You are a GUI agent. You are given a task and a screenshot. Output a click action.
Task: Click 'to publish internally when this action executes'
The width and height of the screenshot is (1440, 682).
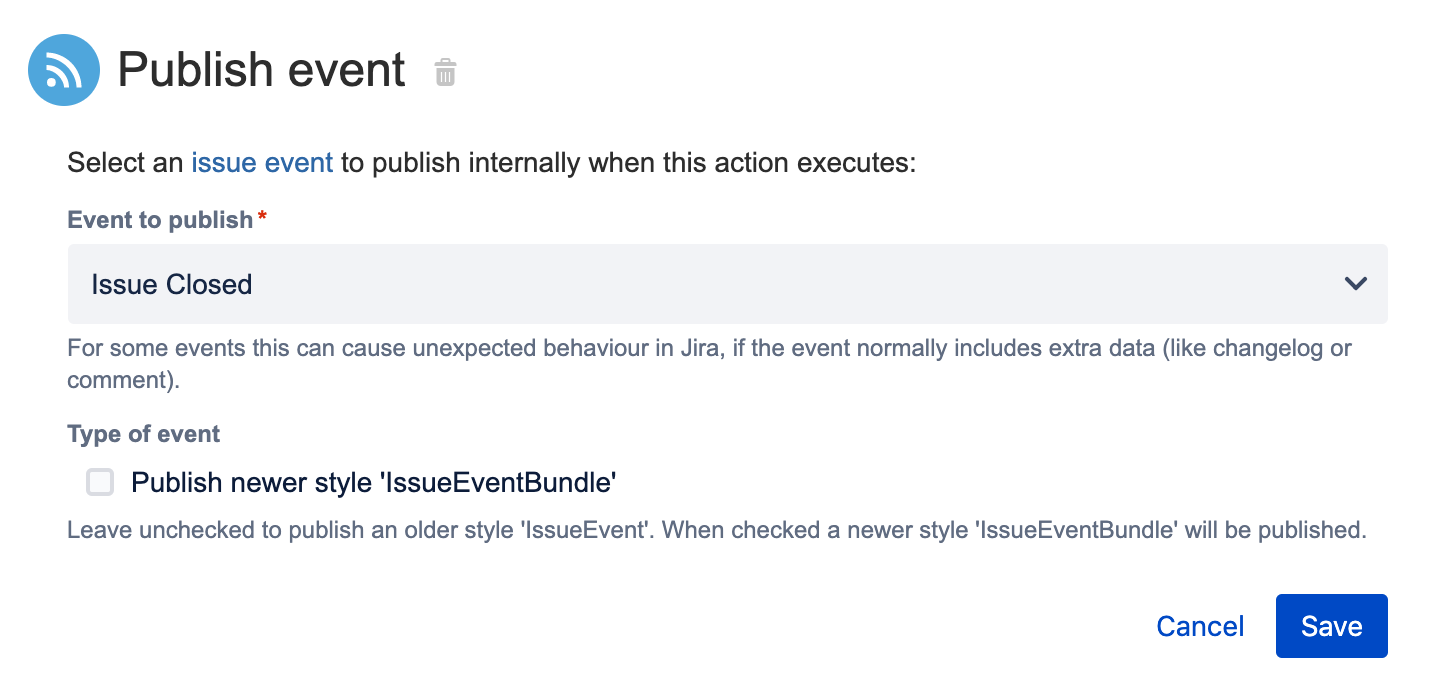click(628, 162)
